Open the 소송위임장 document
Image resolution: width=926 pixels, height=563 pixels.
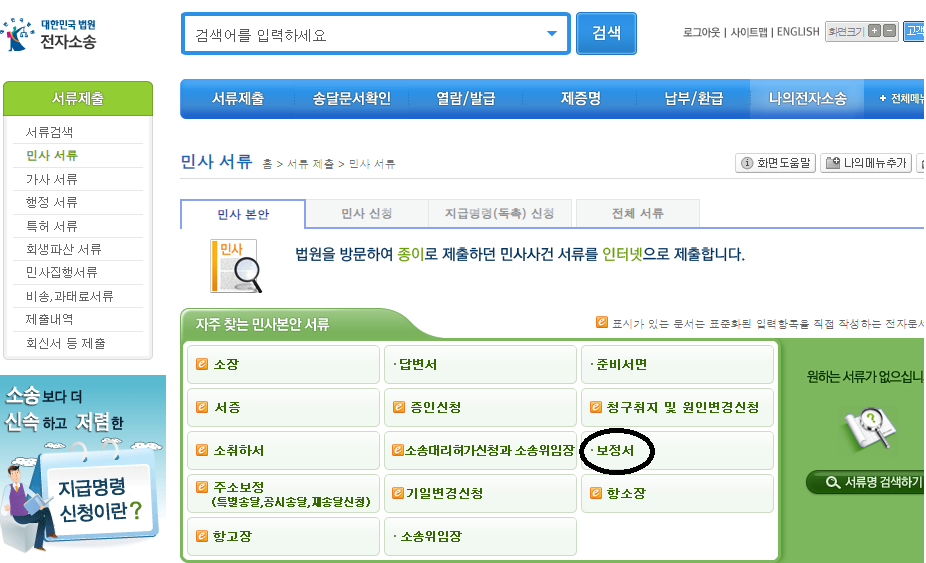[480, 536]
